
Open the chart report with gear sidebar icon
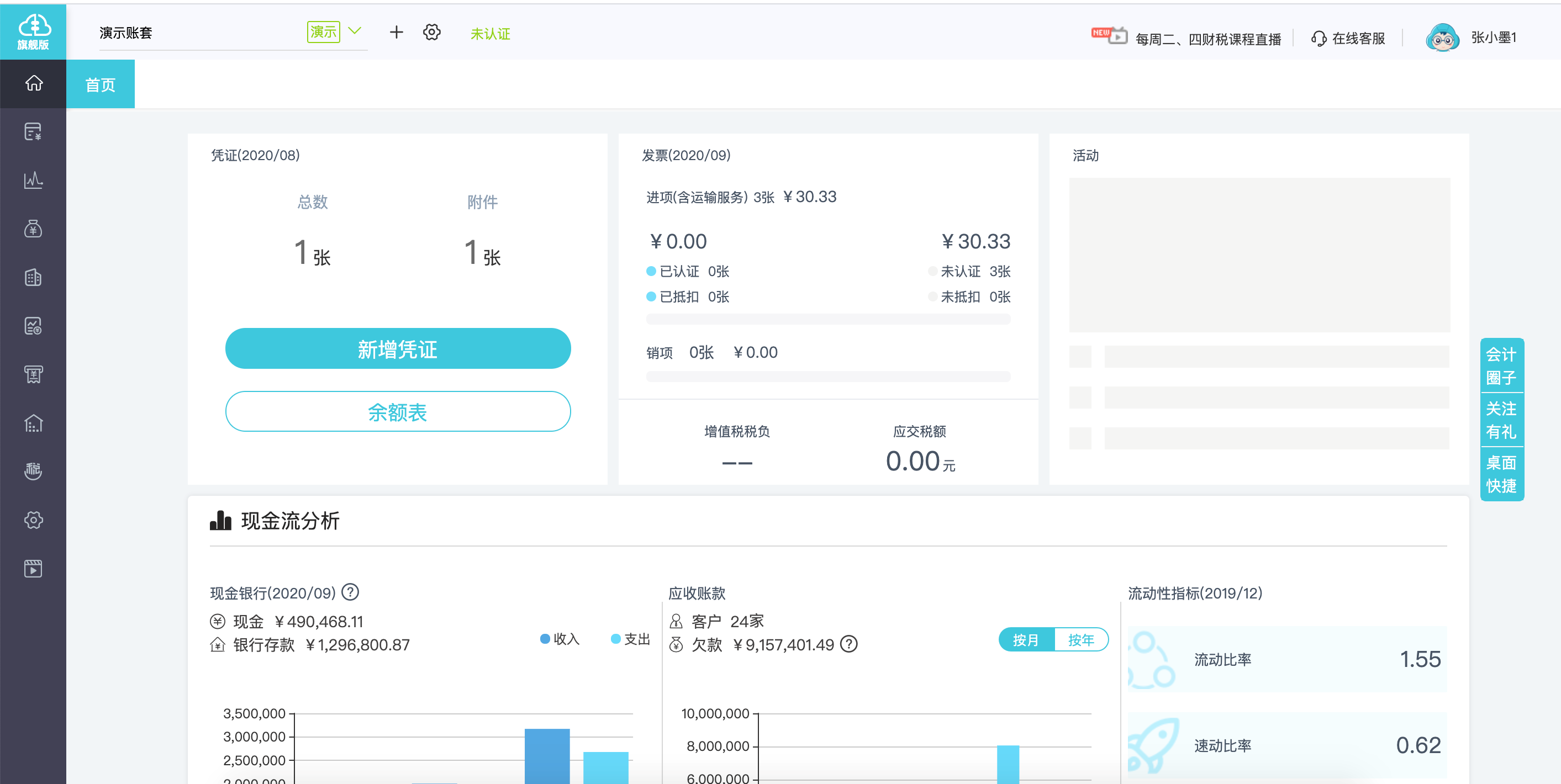point(33,326)
